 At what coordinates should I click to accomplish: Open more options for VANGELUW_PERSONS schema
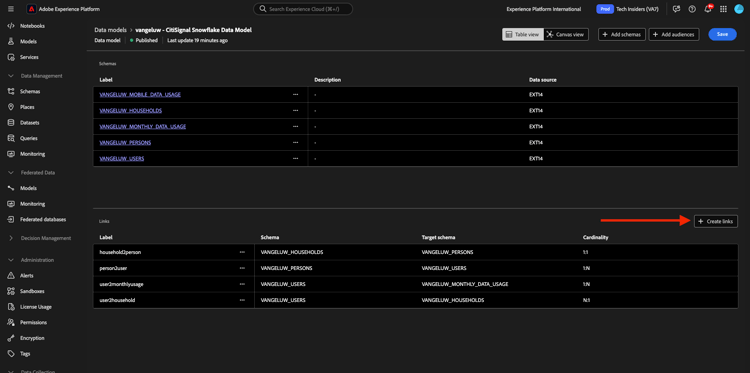[296, 143]
